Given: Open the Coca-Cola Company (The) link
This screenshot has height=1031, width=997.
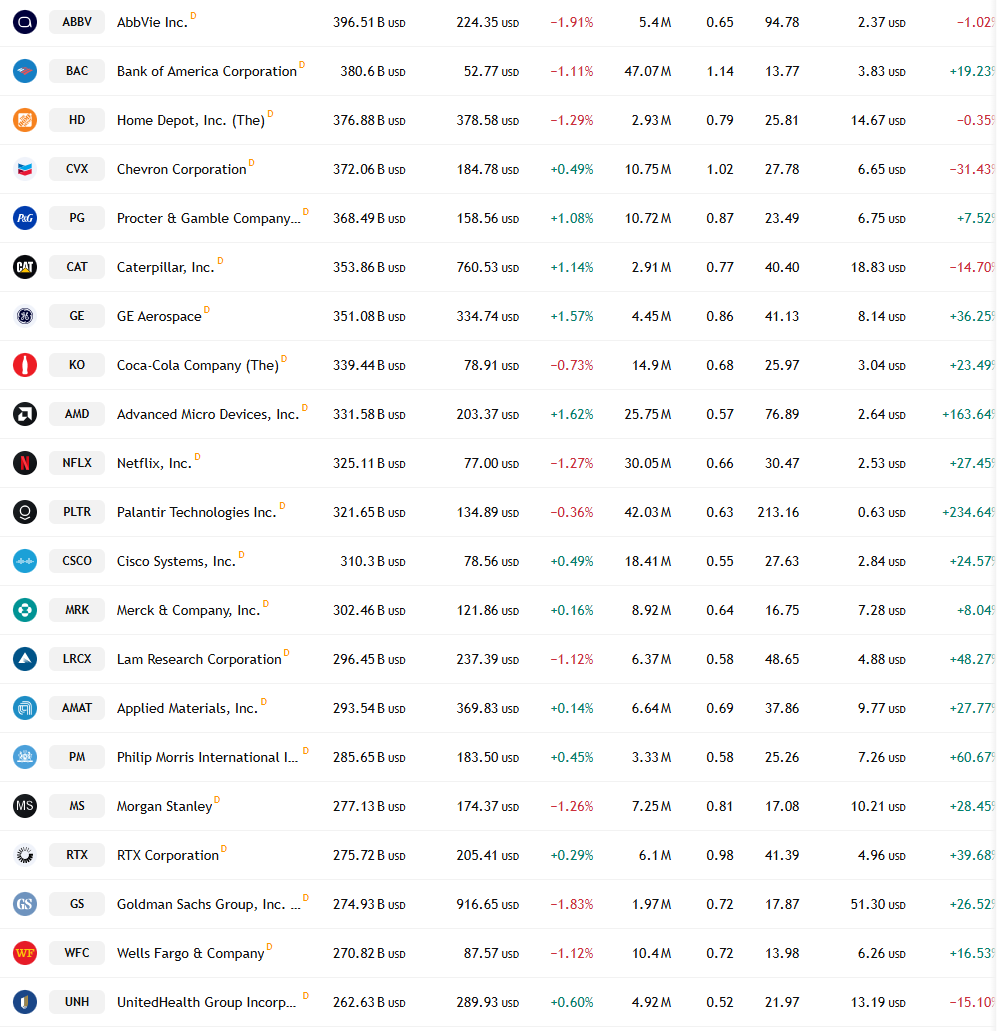Looking at the screenshot, I should pos(198,366).
